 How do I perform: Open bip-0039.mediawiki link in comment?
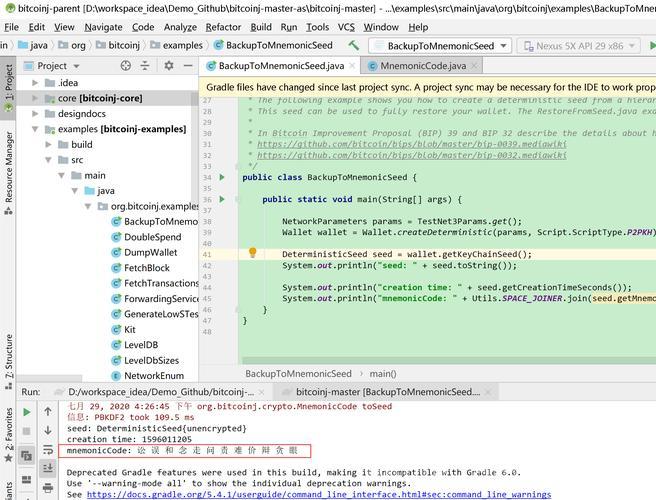pos(412,144)
